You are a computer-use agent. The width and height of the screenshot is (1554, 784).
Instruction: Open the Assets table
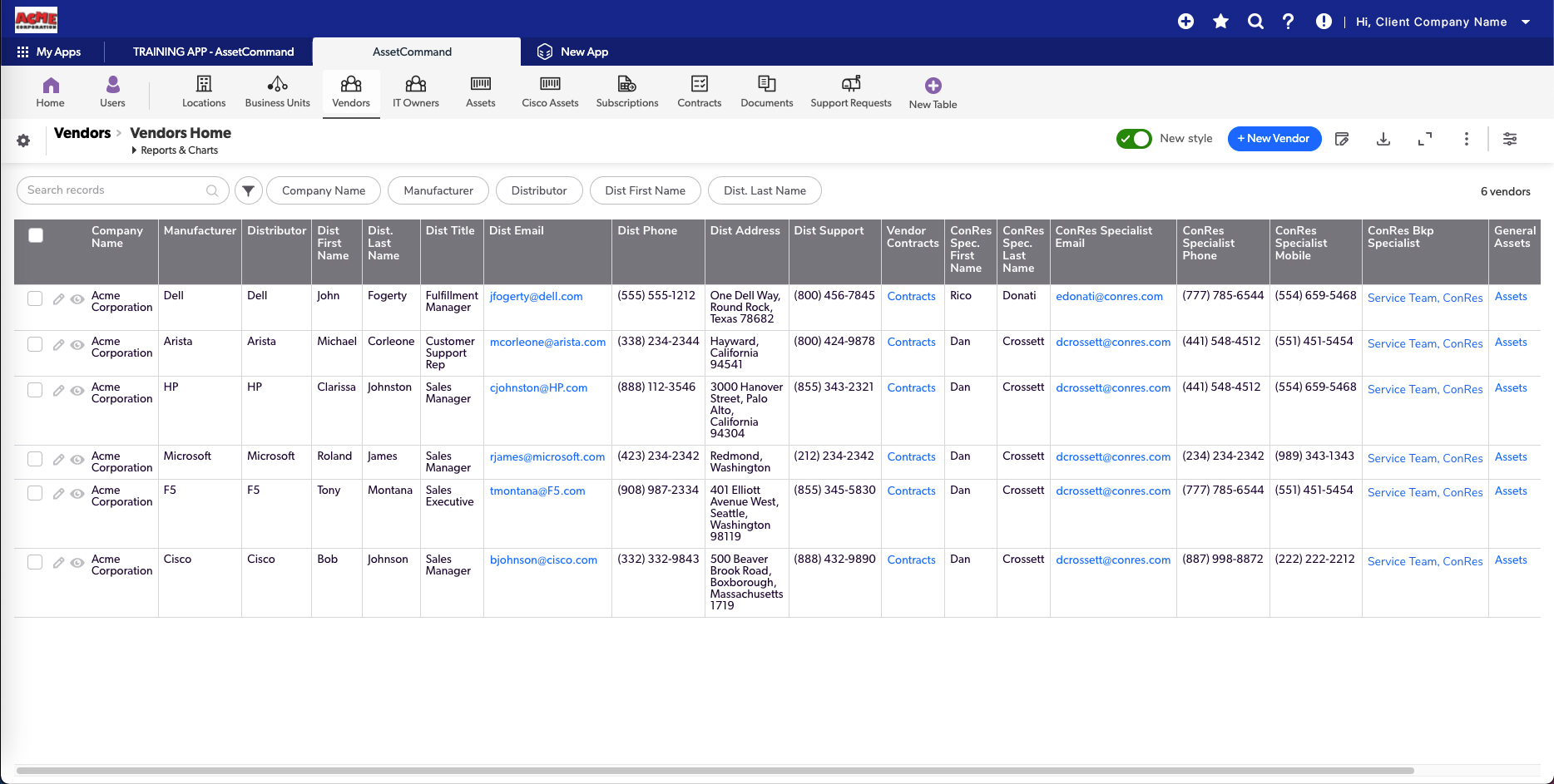click(480, 92)
